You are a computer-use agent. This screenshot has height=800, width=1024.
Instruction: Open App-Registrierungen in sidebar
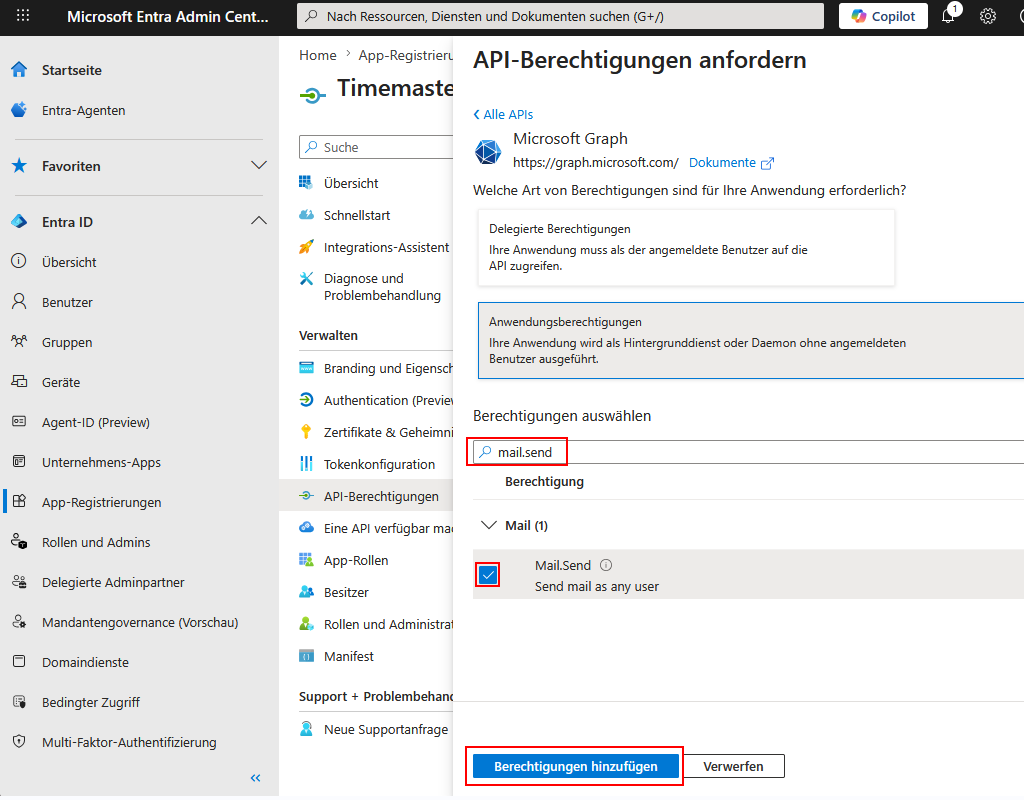tap(102, 502)
